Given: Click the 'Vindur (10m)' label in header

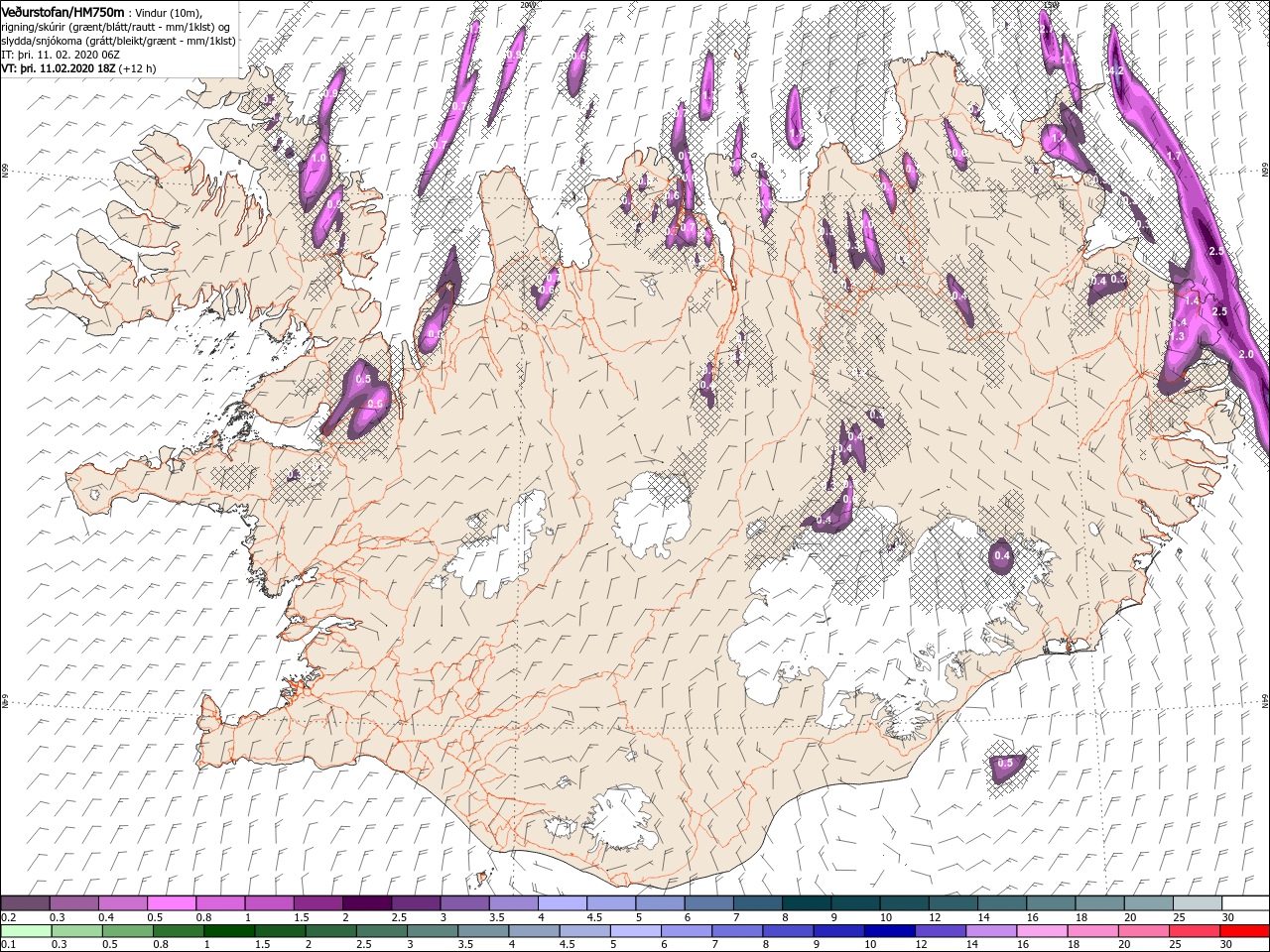Looking at the screenshot, I should (x=168, y=12).
